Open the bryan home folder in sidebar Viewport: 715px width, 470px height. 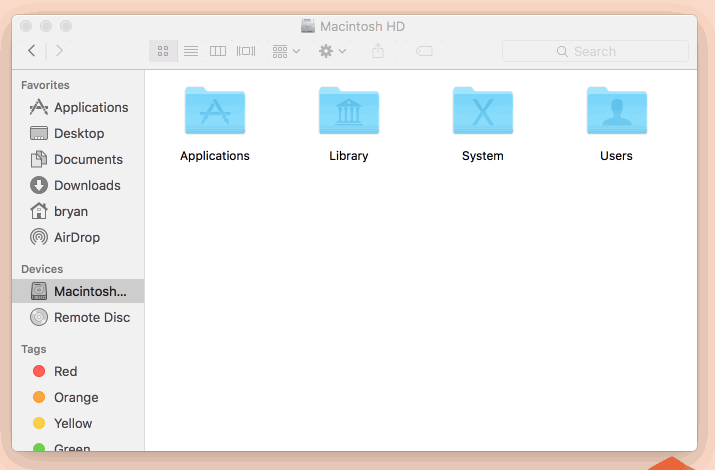tap(78, 212)
